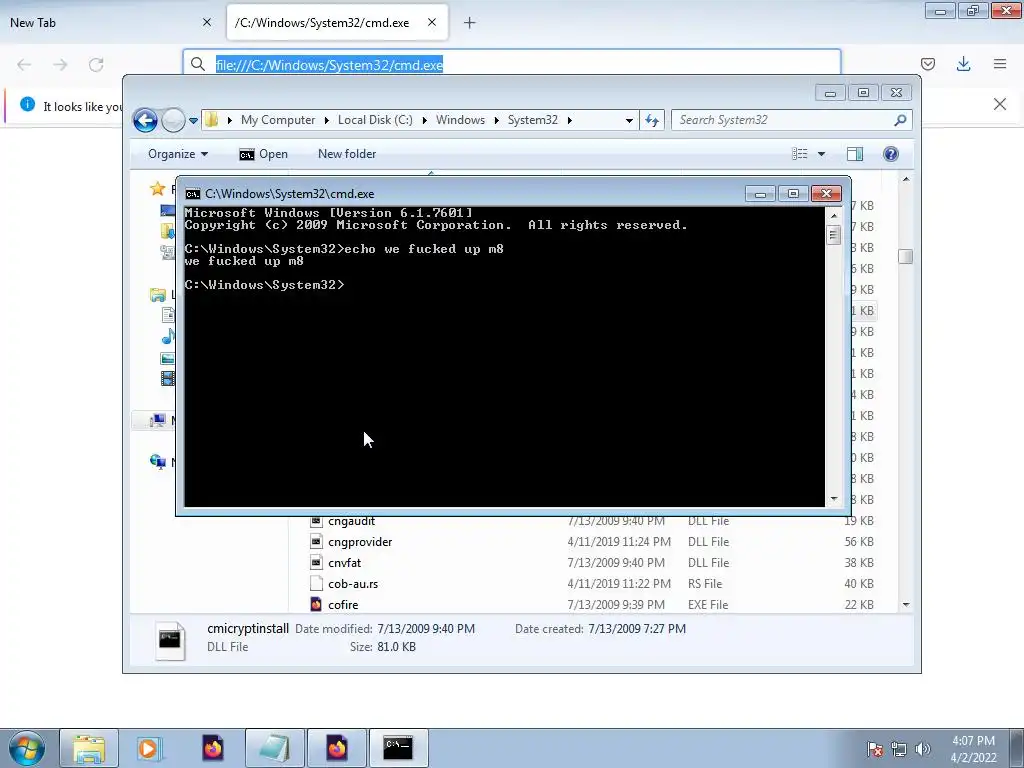
Task: Click My Computer in breadcrumb path
Action: [x=278, y=120]
